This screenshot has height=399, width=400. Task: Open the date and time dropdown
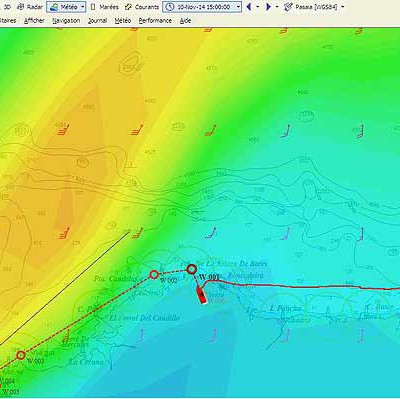[x=238, y=7]
